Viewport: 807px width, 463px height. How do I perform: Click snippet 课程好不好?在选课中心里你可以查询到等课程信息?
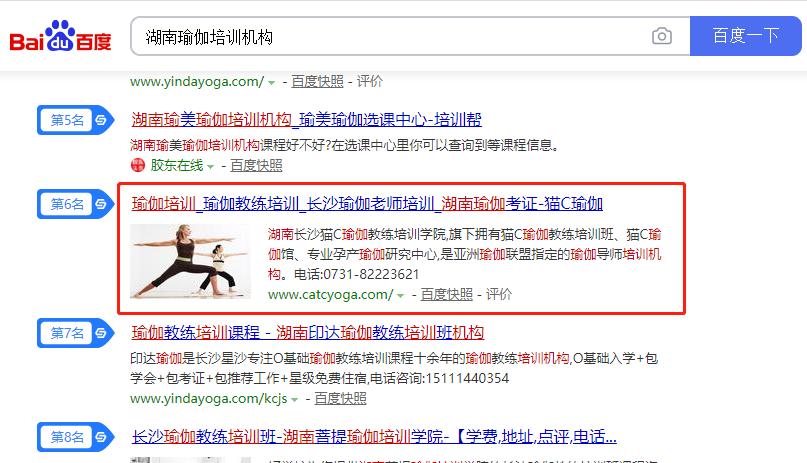tap(409, 145)
